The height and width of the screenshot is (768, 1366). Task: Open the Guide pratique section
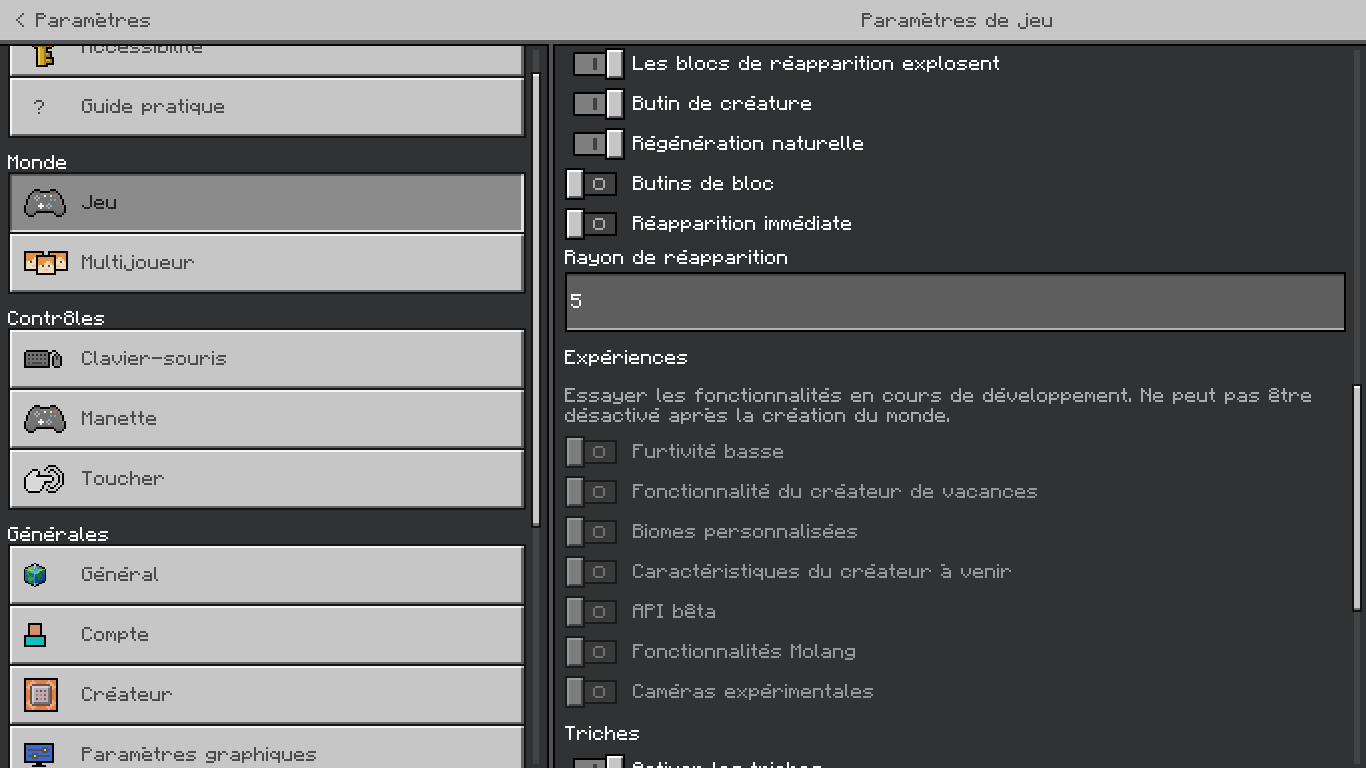[266, 107]
